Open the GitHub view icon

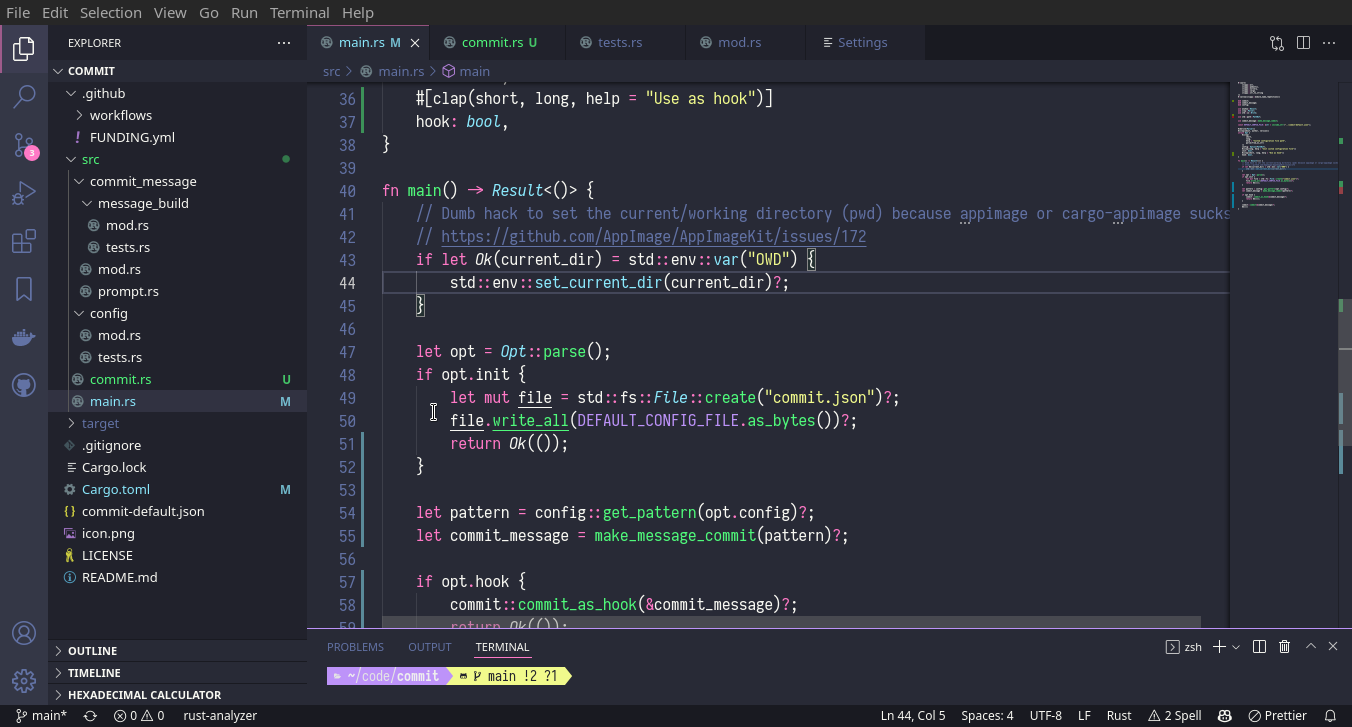pos(24,386)
